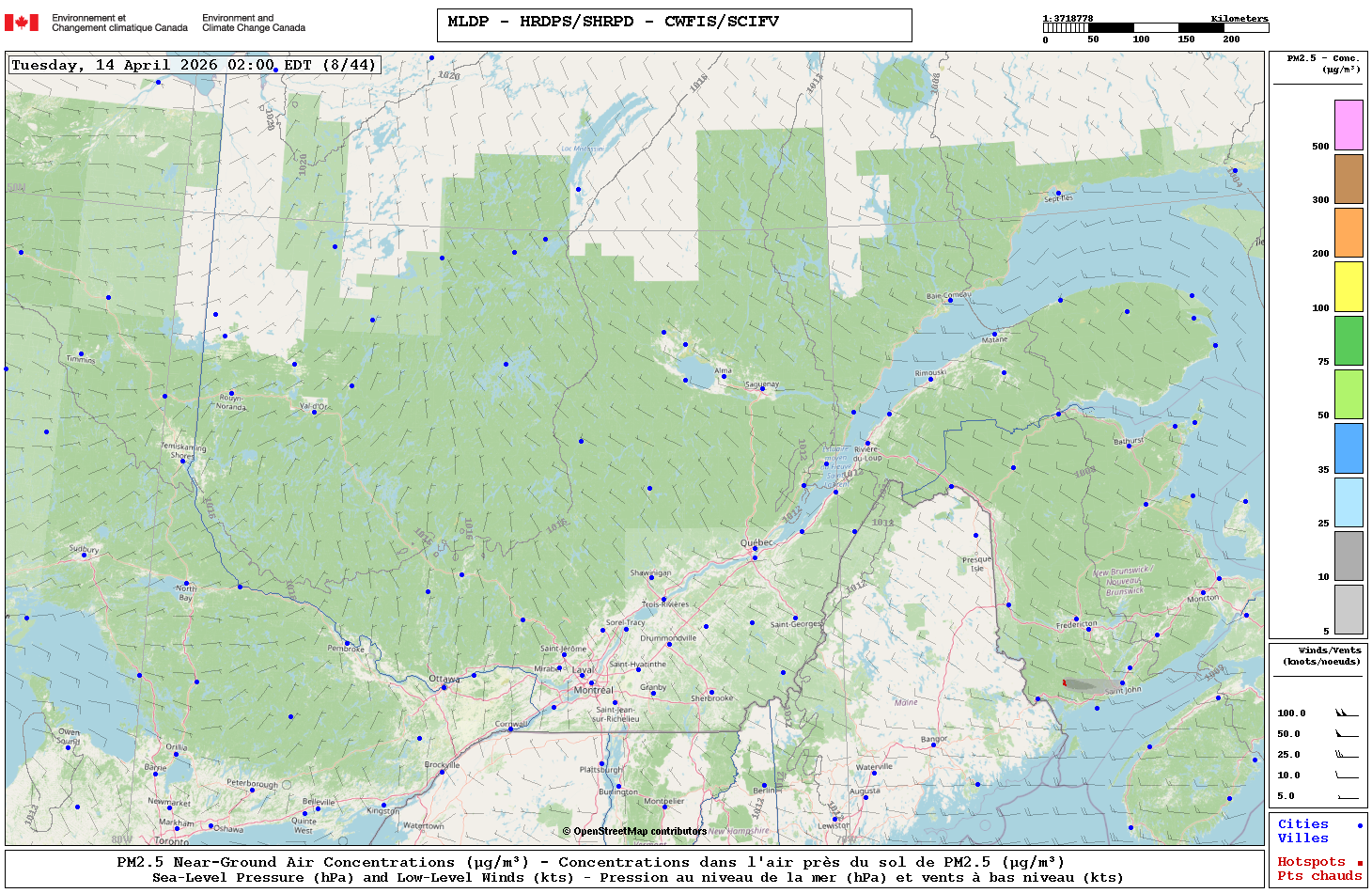Image resolution: width=1372 pixels, height=893 pixels.
Task: Click the kilometers scale bar
Action: [x=1155, y=28]
